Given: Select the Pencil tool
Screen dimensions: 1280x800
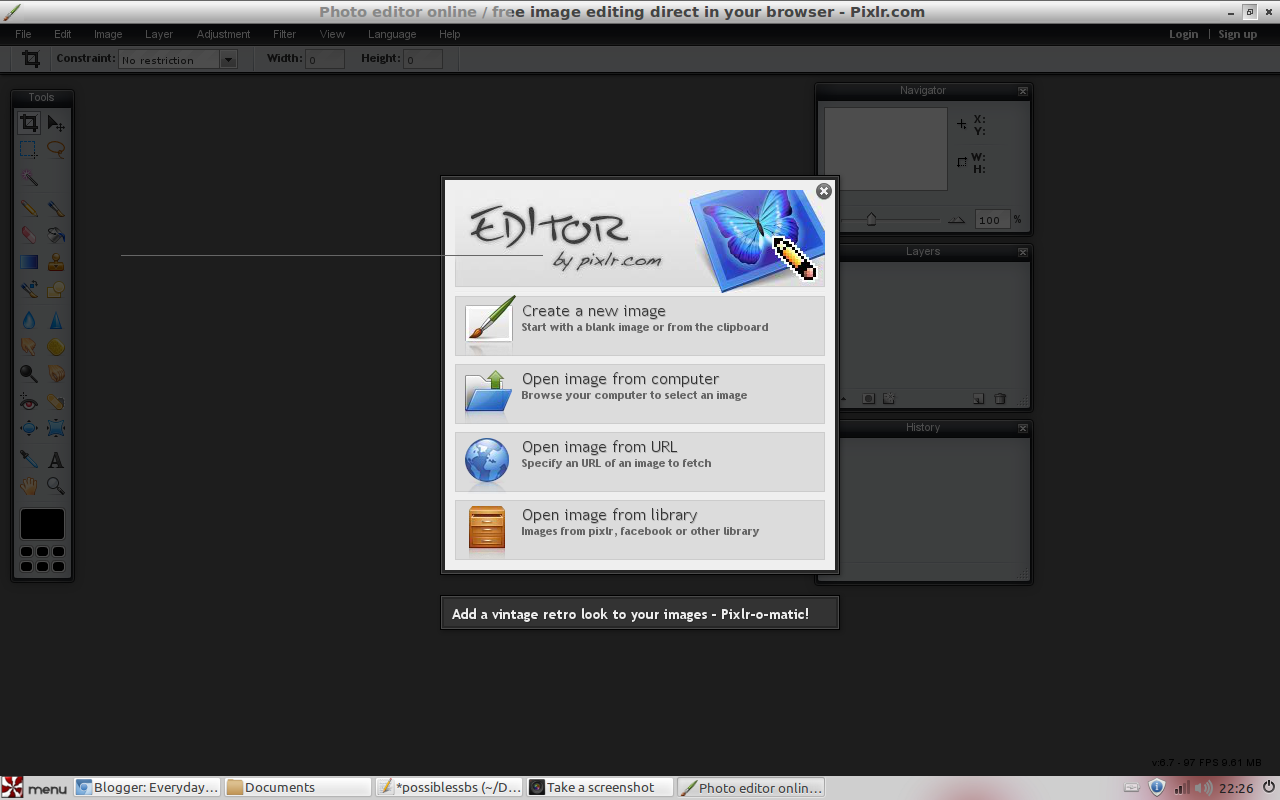Looking at the screenshot, I should 29,209.
